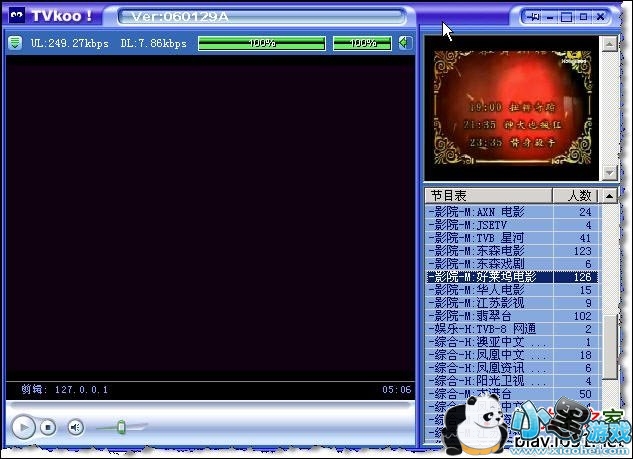Select channel 影院-M:AXN 电影
Screen dimensions: 633x459
click(x=513, y=212)
